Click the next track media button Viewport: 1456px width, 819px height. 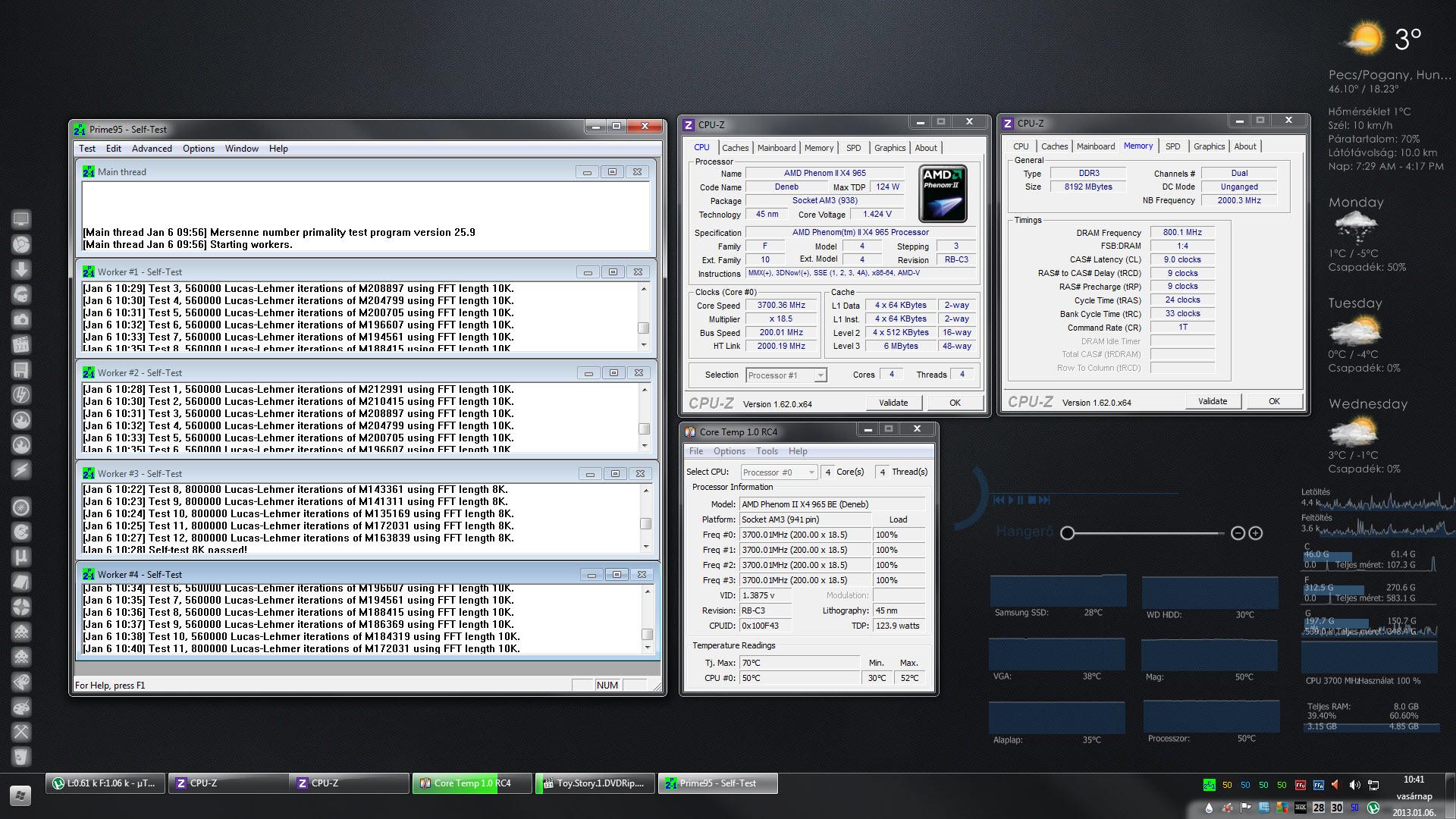1044,500
